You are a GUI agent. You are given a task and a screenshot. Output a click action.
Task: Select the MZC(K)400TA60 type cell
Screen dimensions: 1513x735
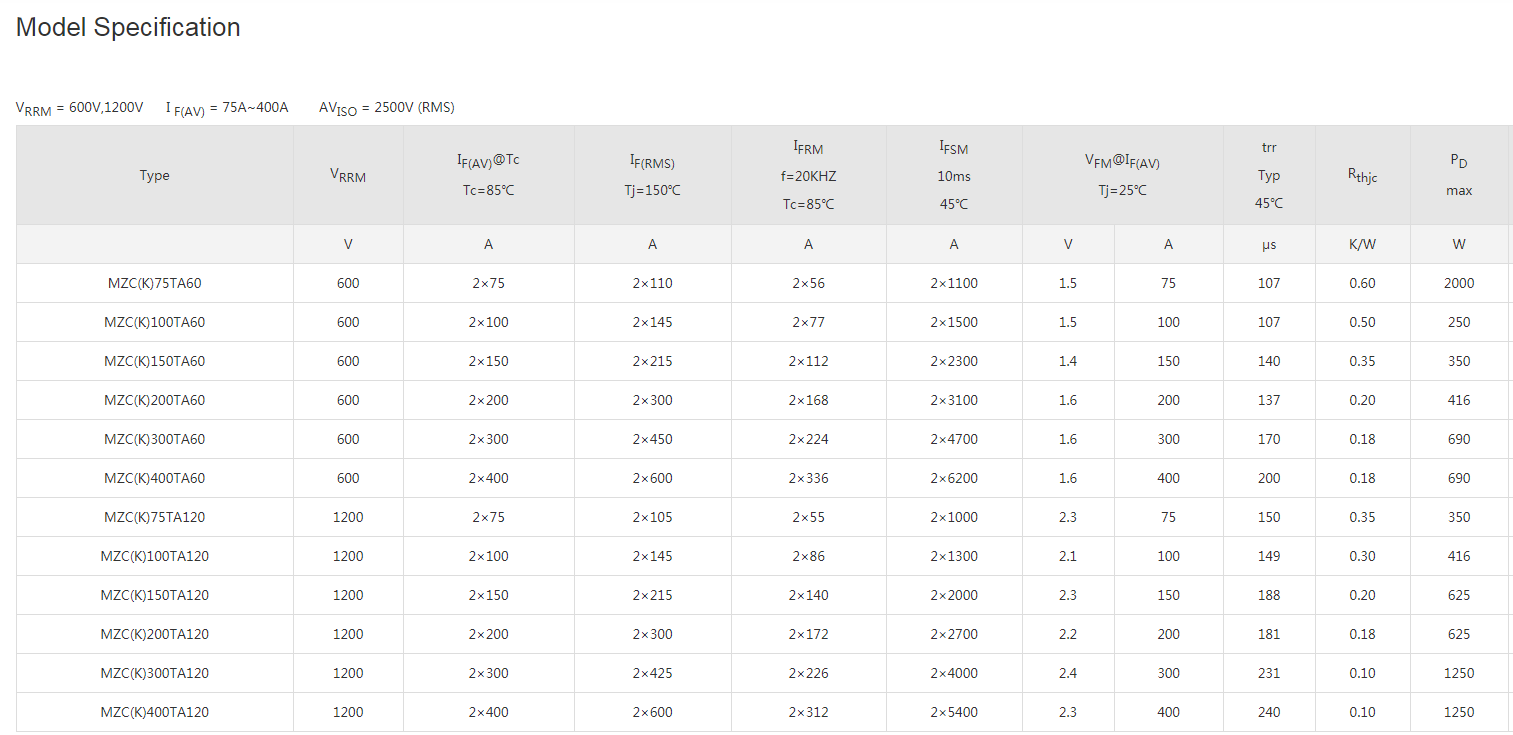[x=155, y=478]
